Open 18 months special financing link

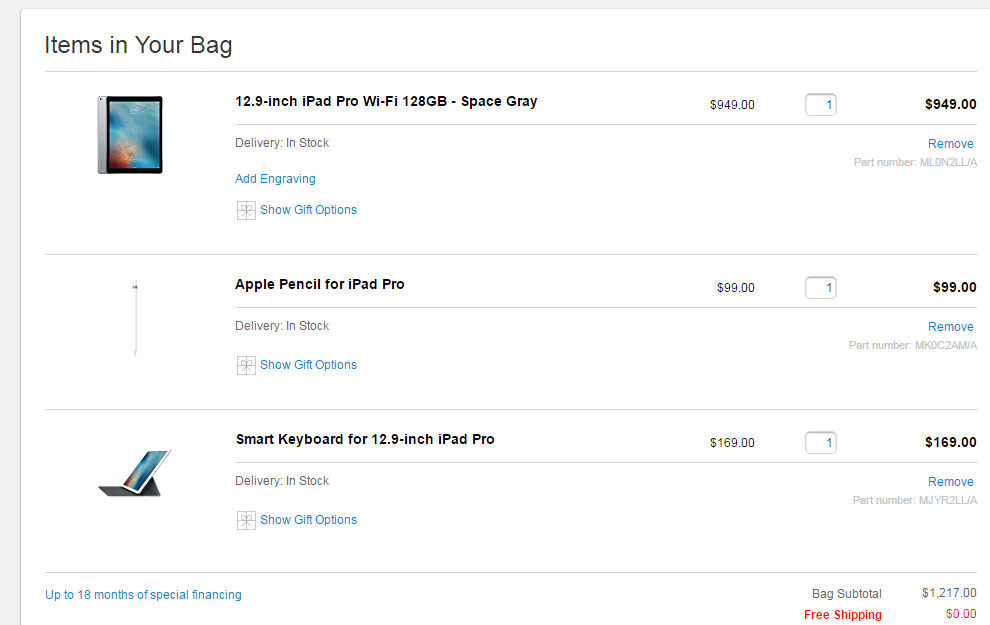pos(143,595)
